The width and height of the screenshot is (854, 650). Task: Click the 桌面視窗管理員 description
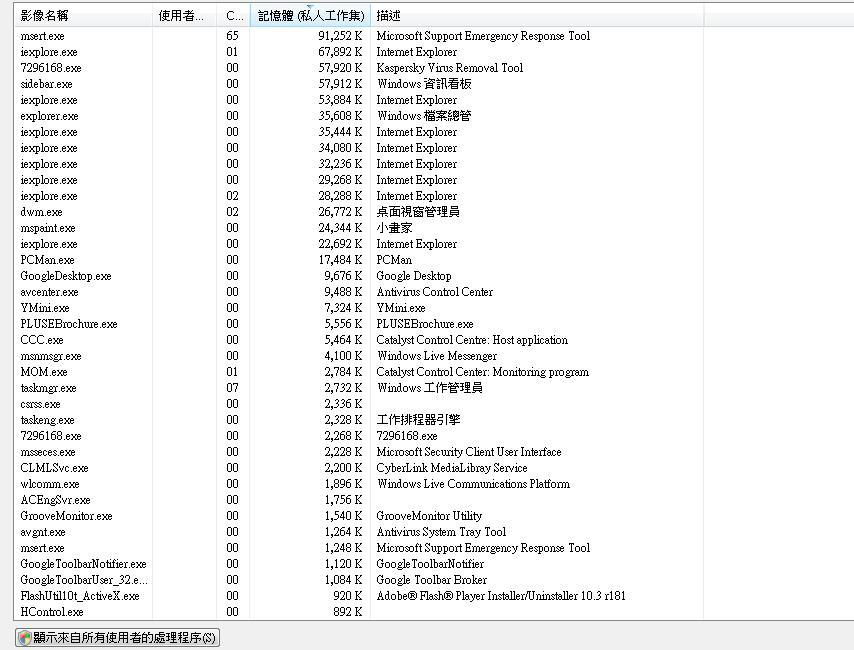point(418,212)
